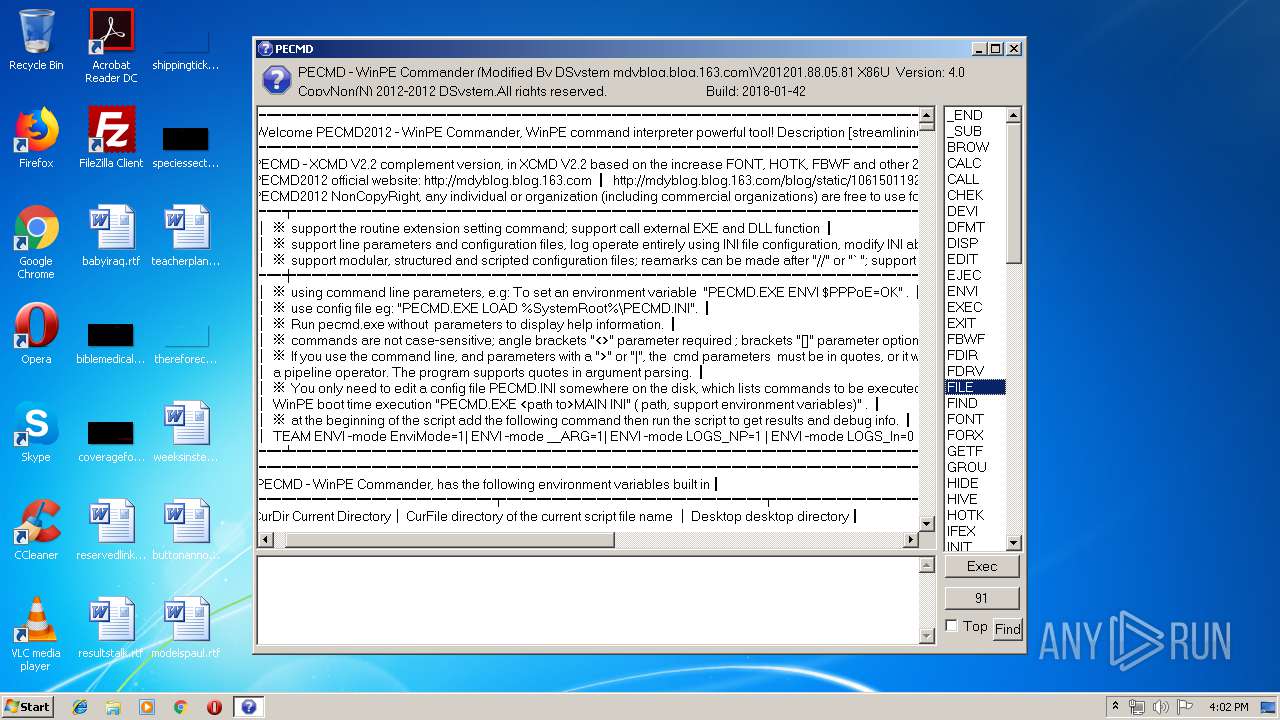The image size is (1280, 720).
Task: Launch Skype from the desktop
Action: (x=36, y=432)
